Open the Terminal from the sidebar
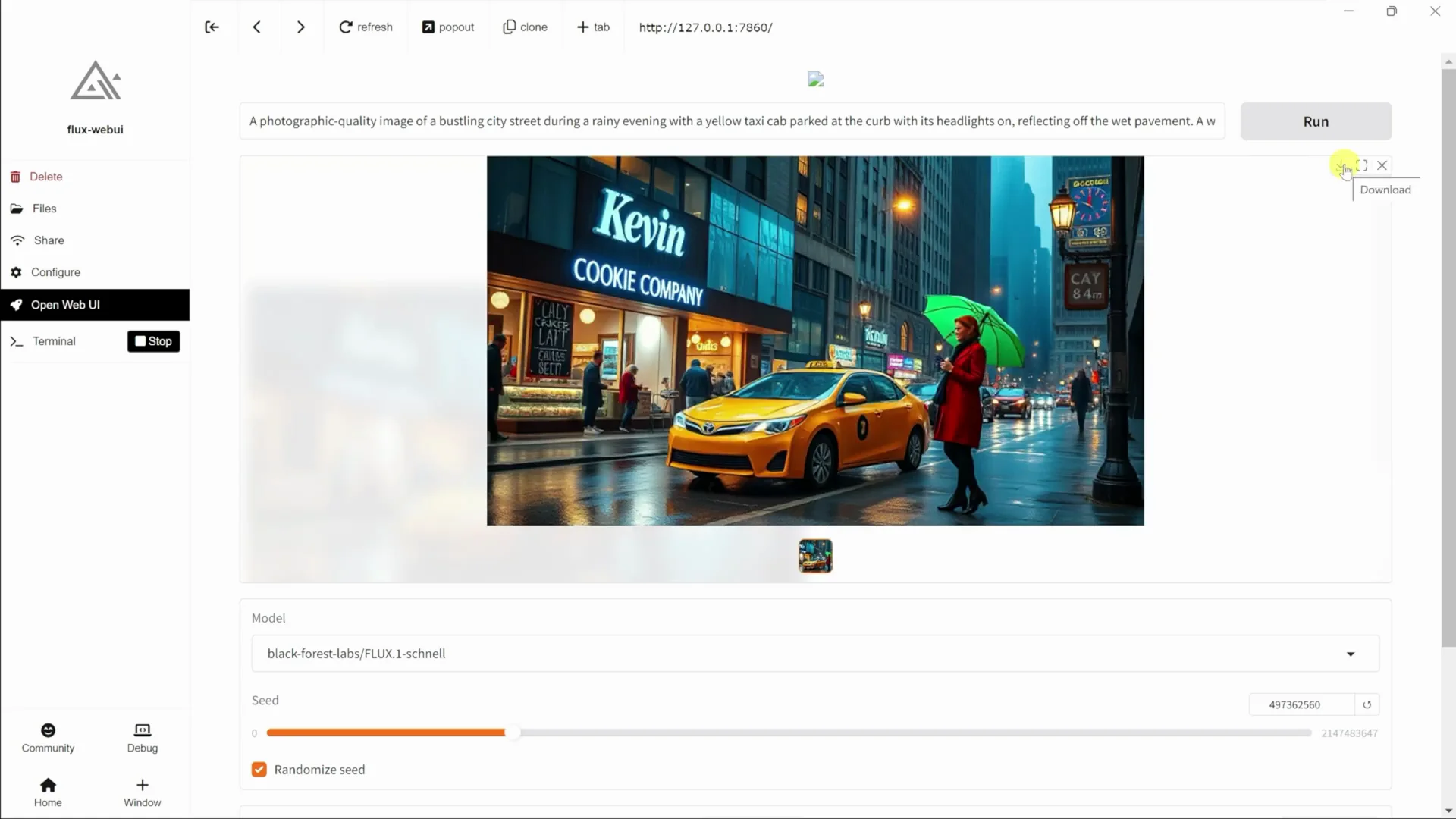 pos(53,340)
